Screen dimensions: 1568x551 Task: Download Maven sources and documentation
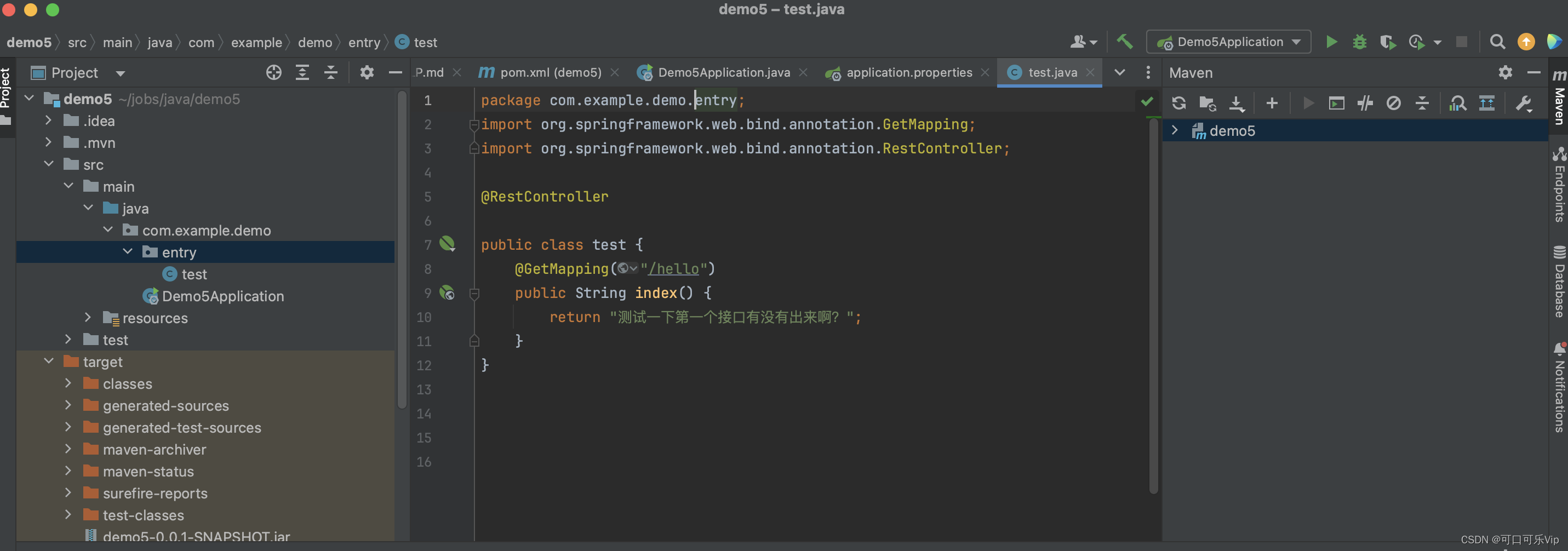1237,103
